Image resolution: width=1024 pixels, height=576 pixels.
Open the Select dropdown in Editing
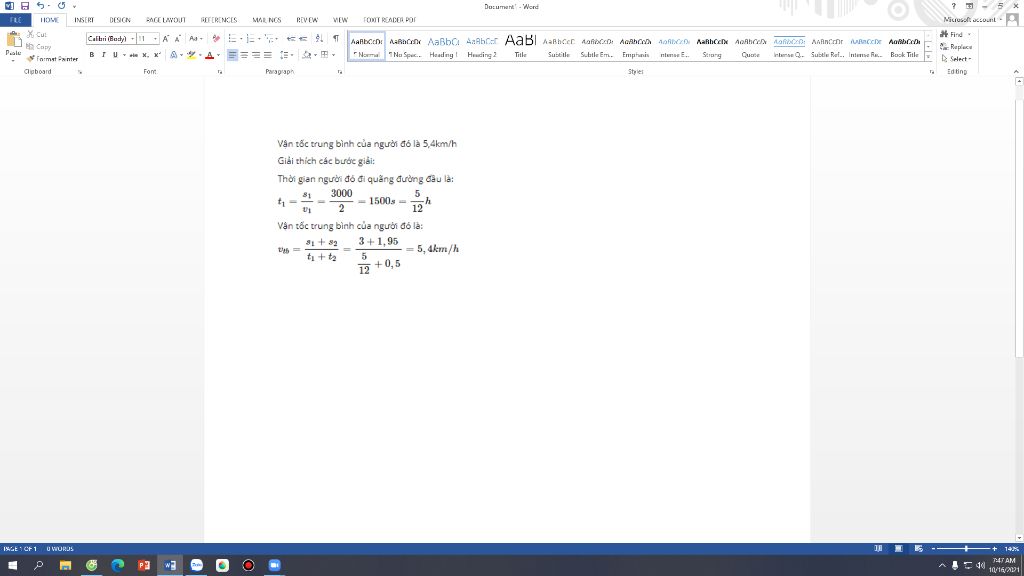click(956, 59)
